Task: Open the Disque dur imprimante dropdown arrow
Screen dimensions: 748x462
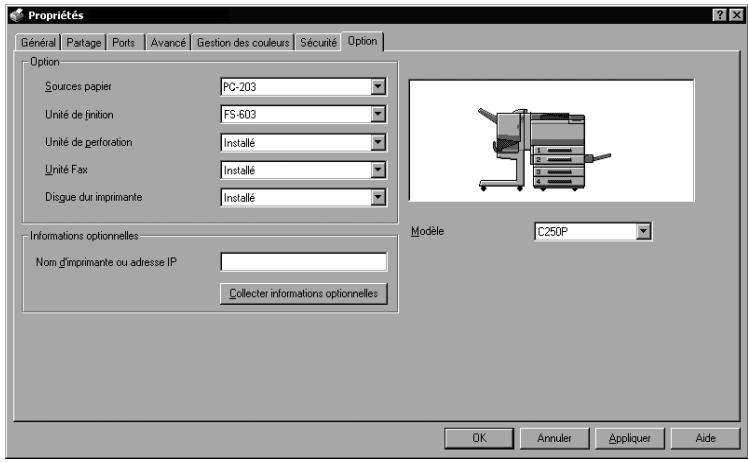Action: point(378,197)
